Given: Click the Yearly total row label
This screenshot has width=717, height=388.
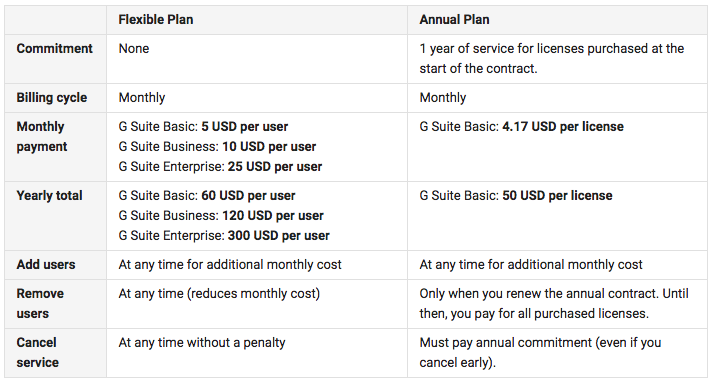Looking at the screenshot, I should [49, 196].
